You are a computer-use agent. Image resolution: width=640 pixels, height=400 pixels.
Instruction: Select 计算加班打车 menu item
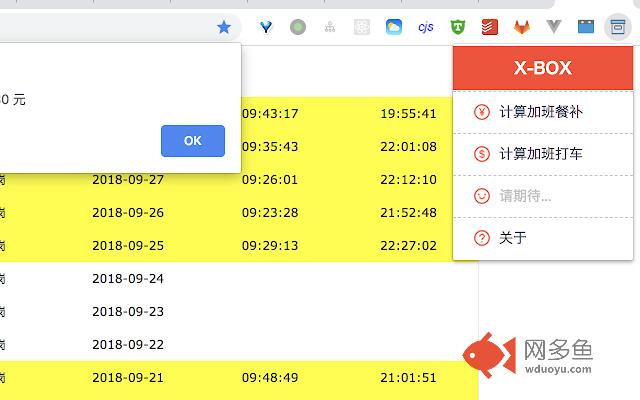click(x=543, y=154)
